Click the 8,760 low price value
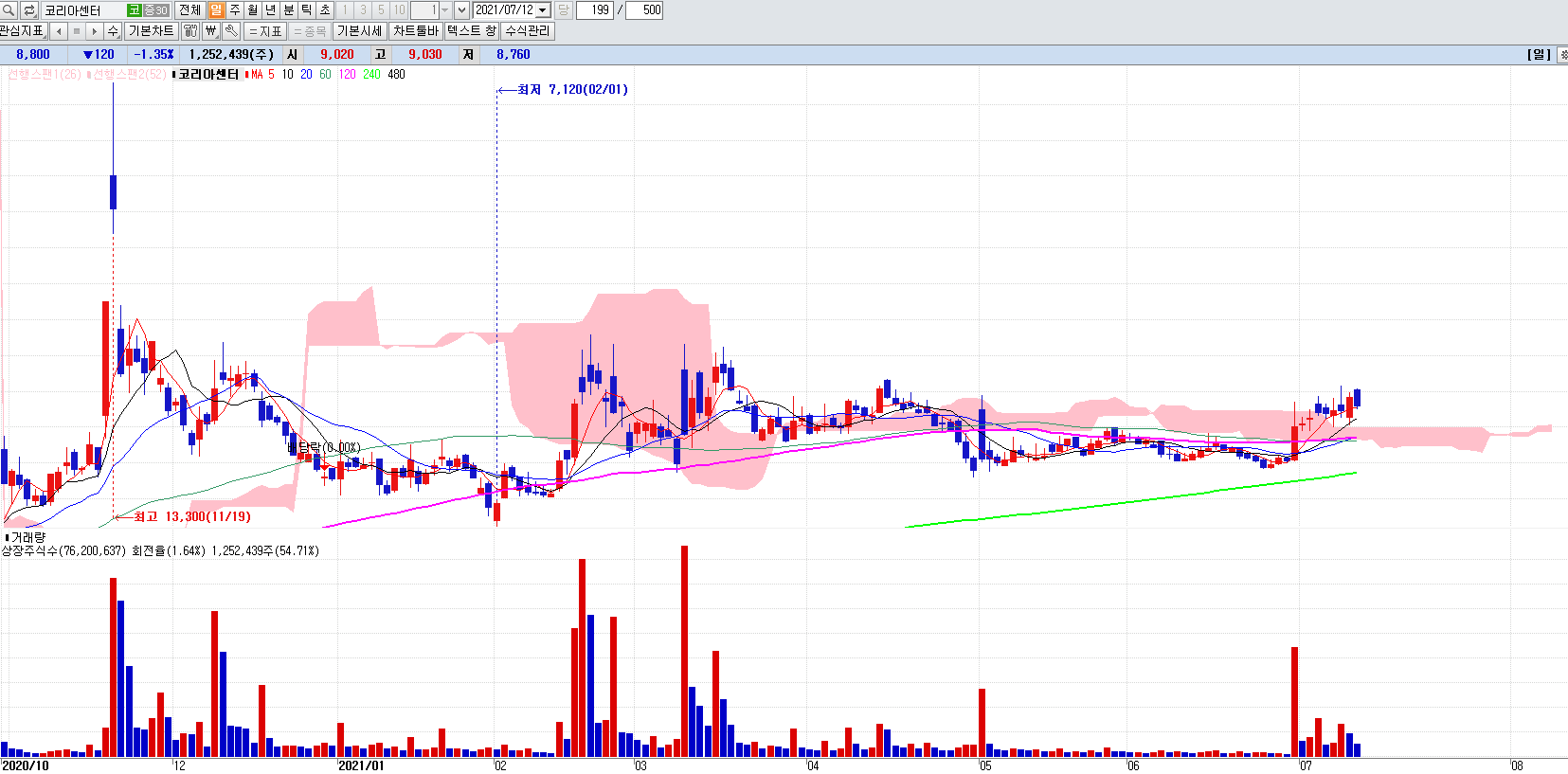The height and width of the screenshot is (774, 1568). (x=514, y=55)
